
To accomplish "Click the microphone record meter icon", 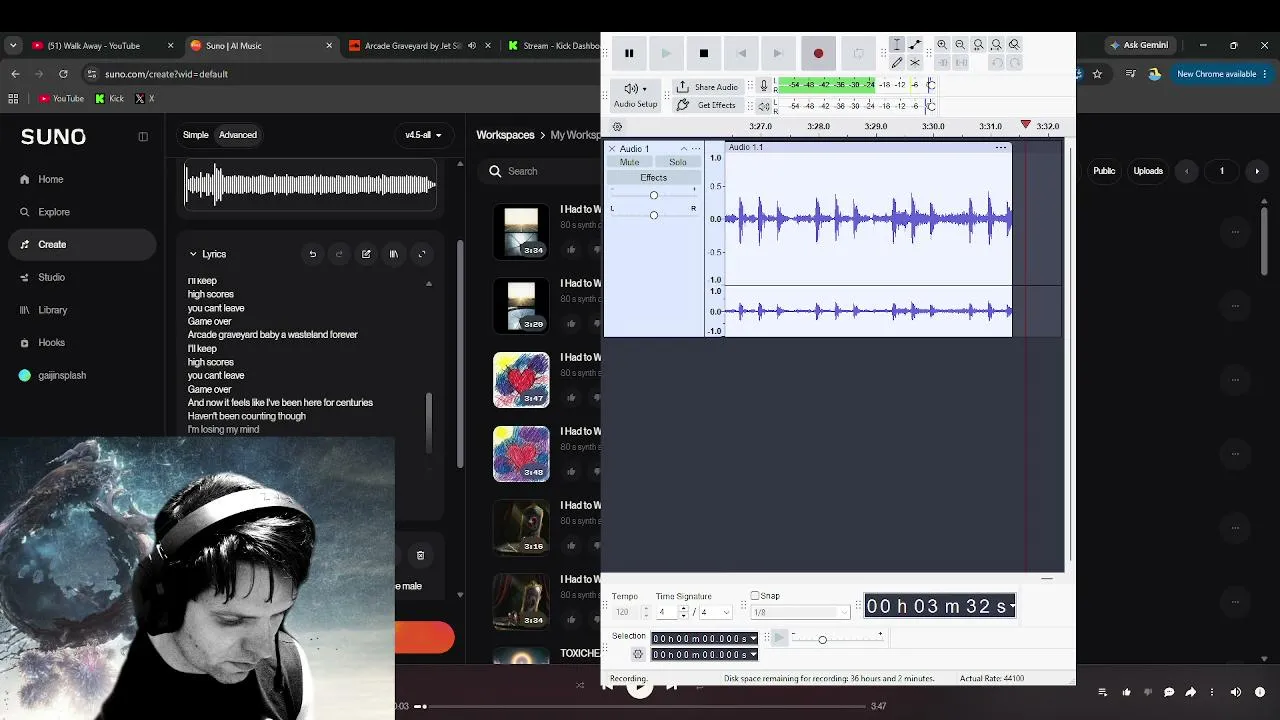I will click(764, 86).
